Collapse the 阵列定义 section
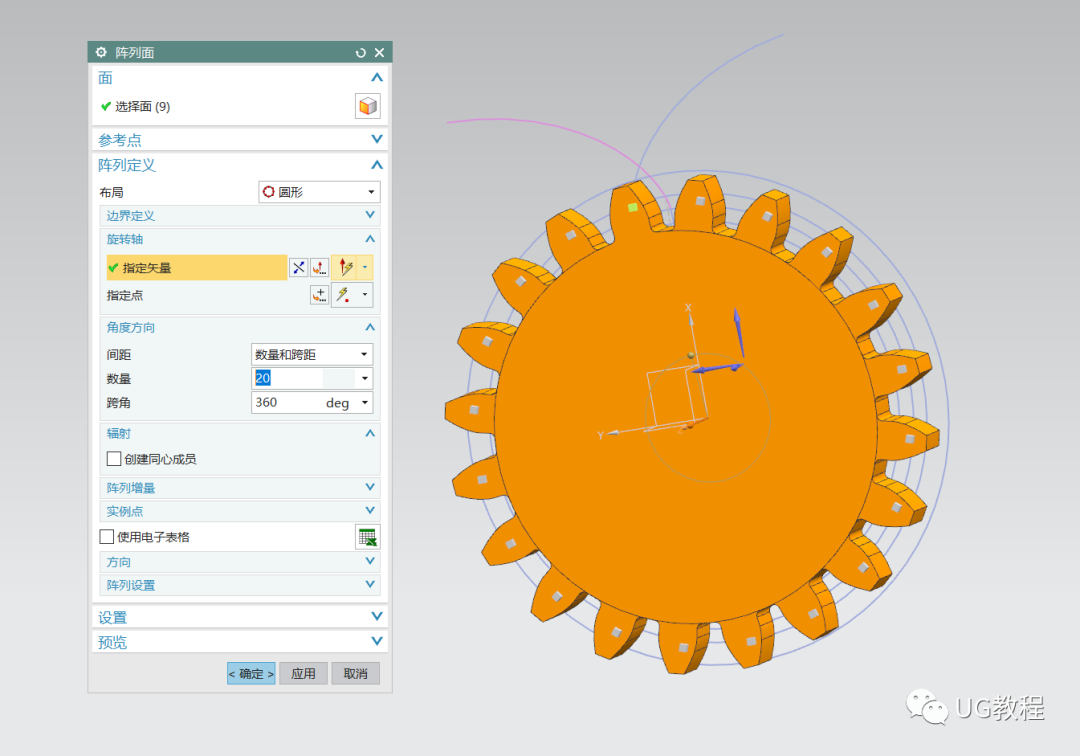This screenshot has height=756, width=1080. (377, 165)
